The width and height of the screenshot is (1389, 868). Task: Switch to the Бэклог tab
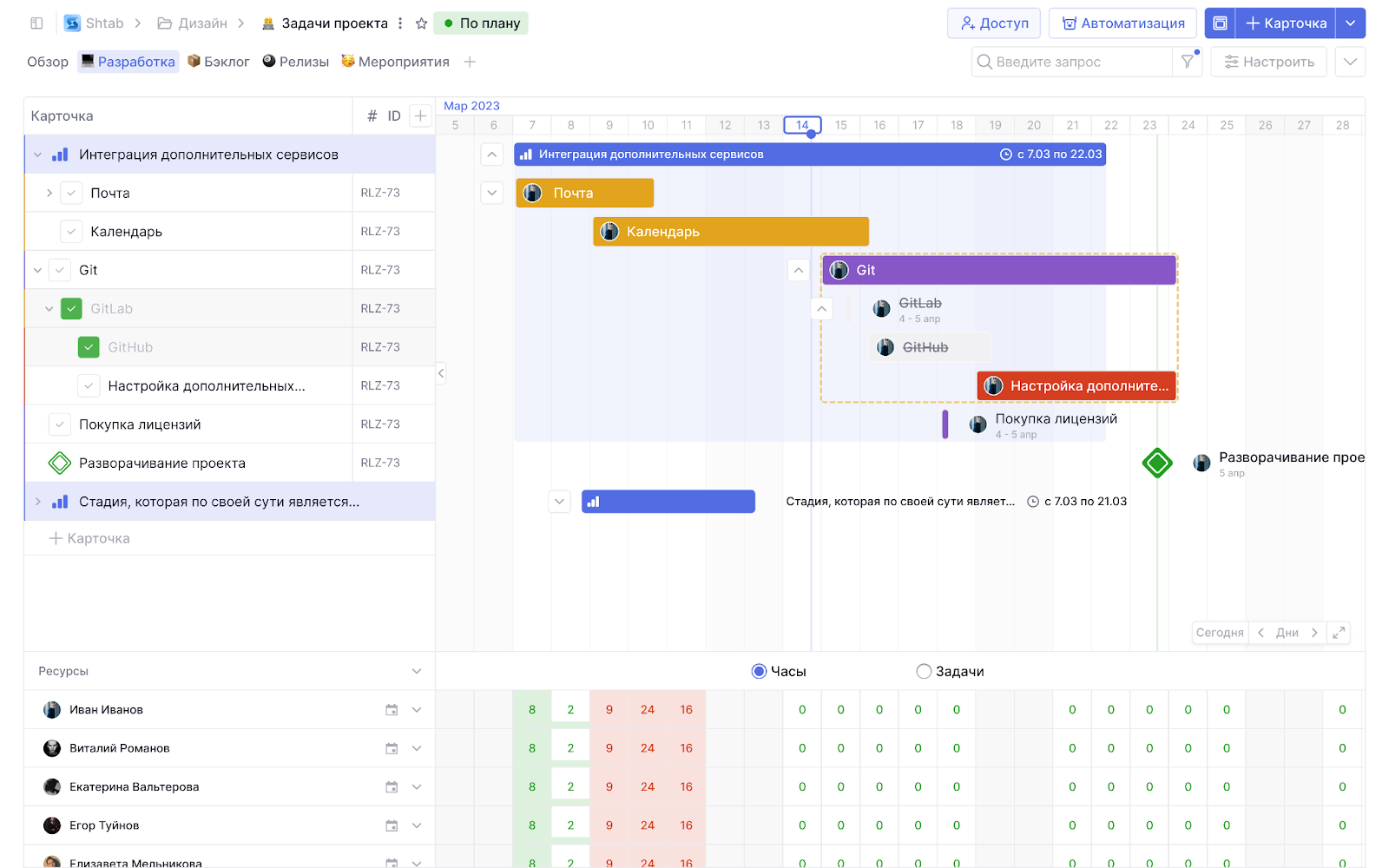(x=219, y=62)
